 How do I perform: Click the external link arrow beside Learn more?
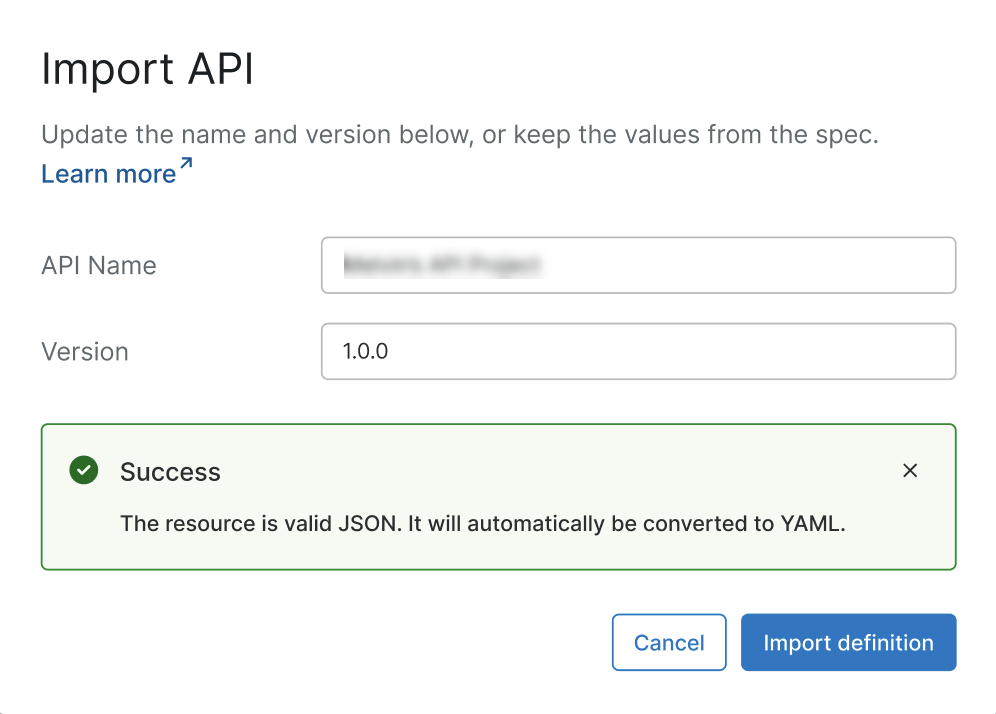tap(184, 163)
